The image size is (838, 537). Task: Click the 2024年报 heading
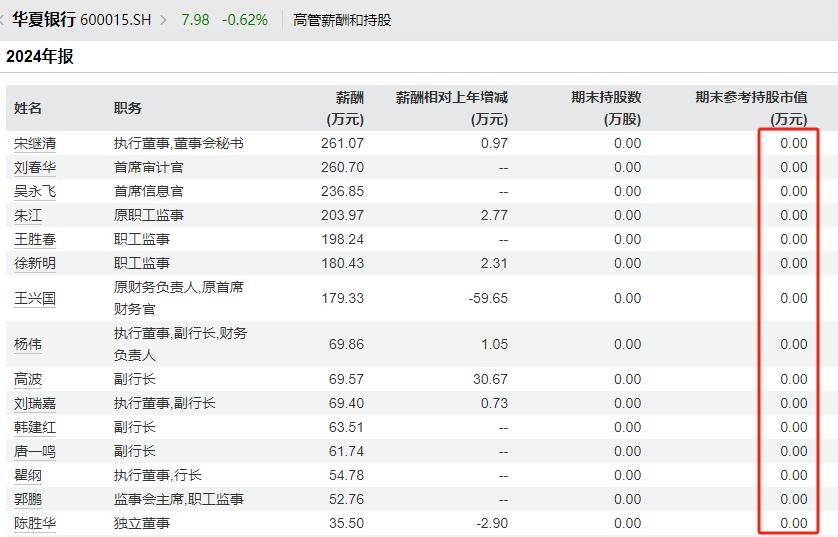[x=40, y=56]
